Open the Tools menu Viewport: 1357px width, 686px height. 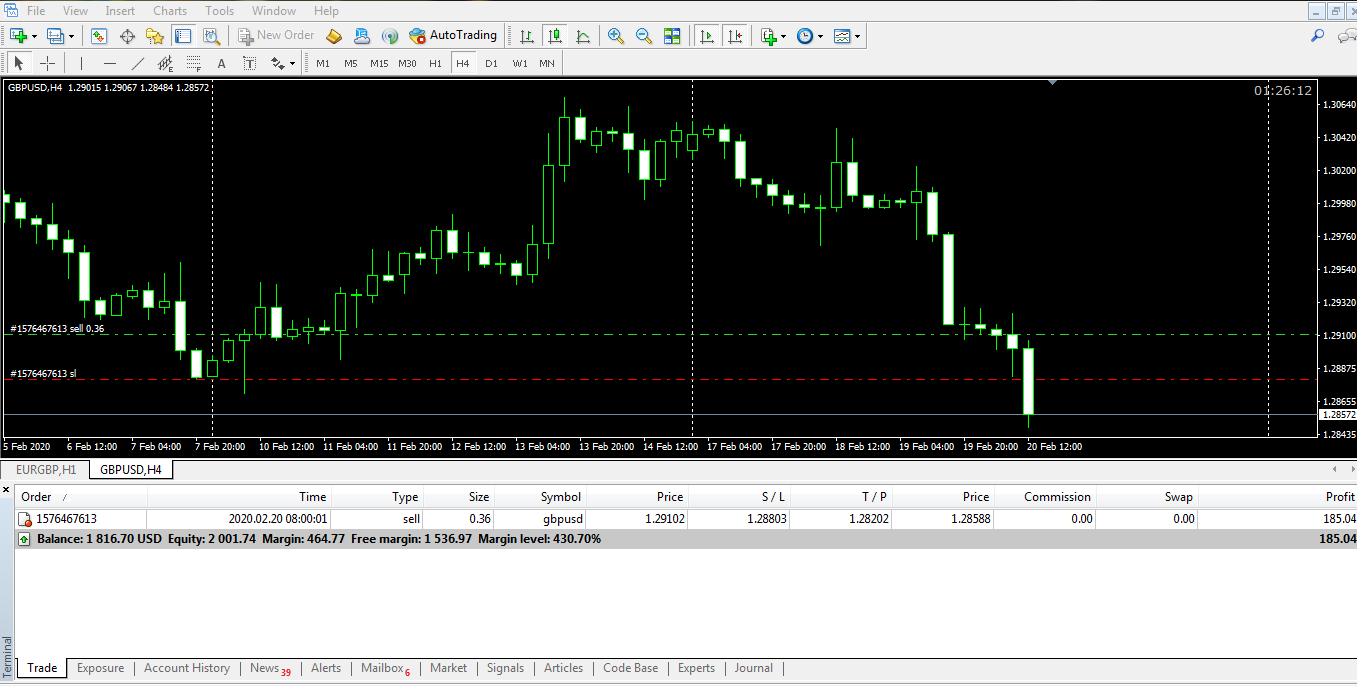pos(219,11)
